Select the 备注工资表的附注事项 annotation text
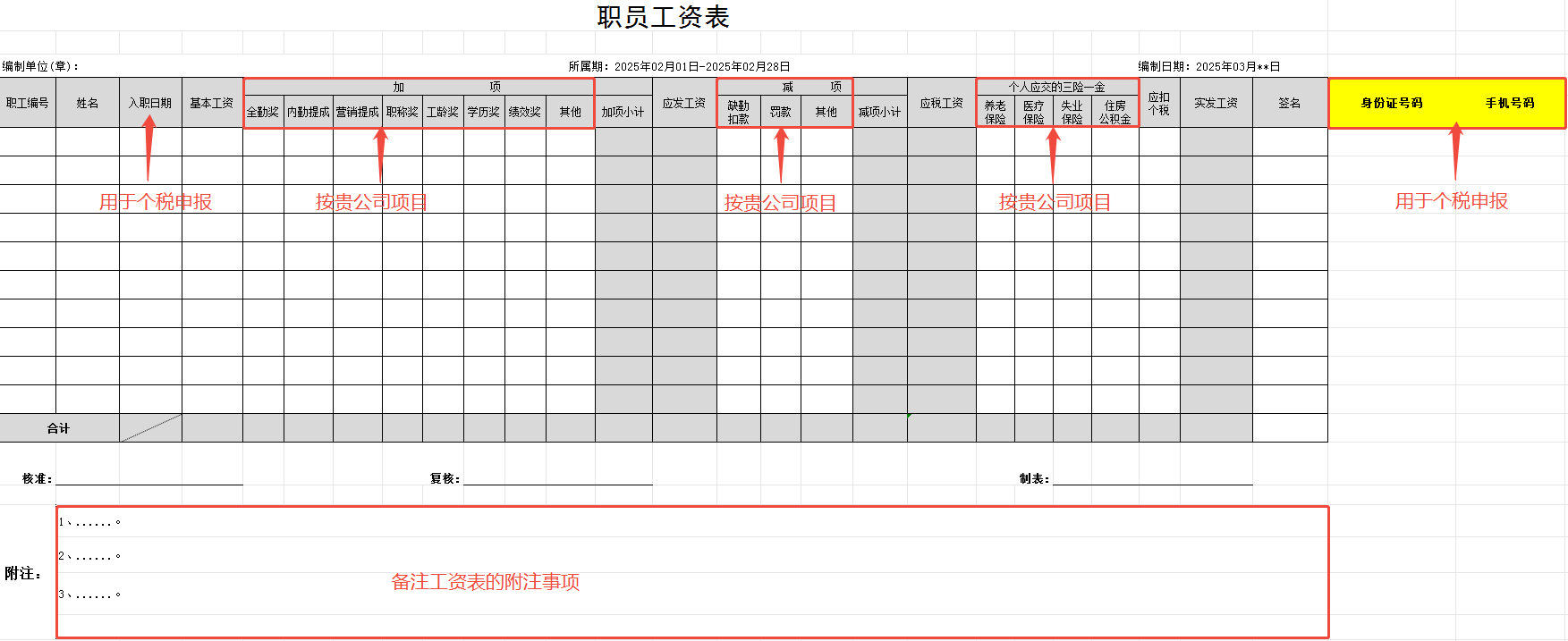 tap(486, 582)
